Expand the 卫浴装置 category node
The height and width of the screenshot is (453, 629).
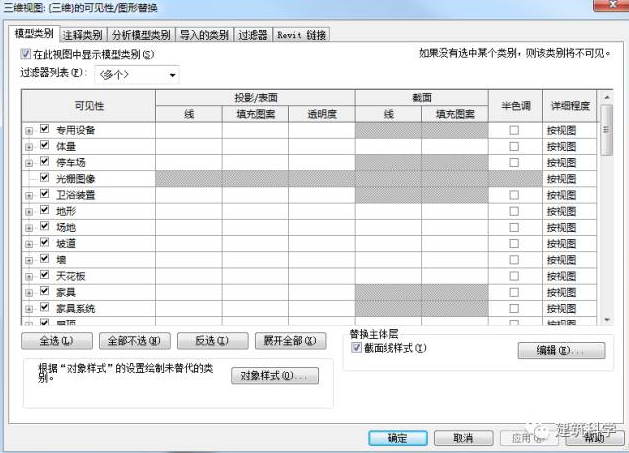click(29, 194)
